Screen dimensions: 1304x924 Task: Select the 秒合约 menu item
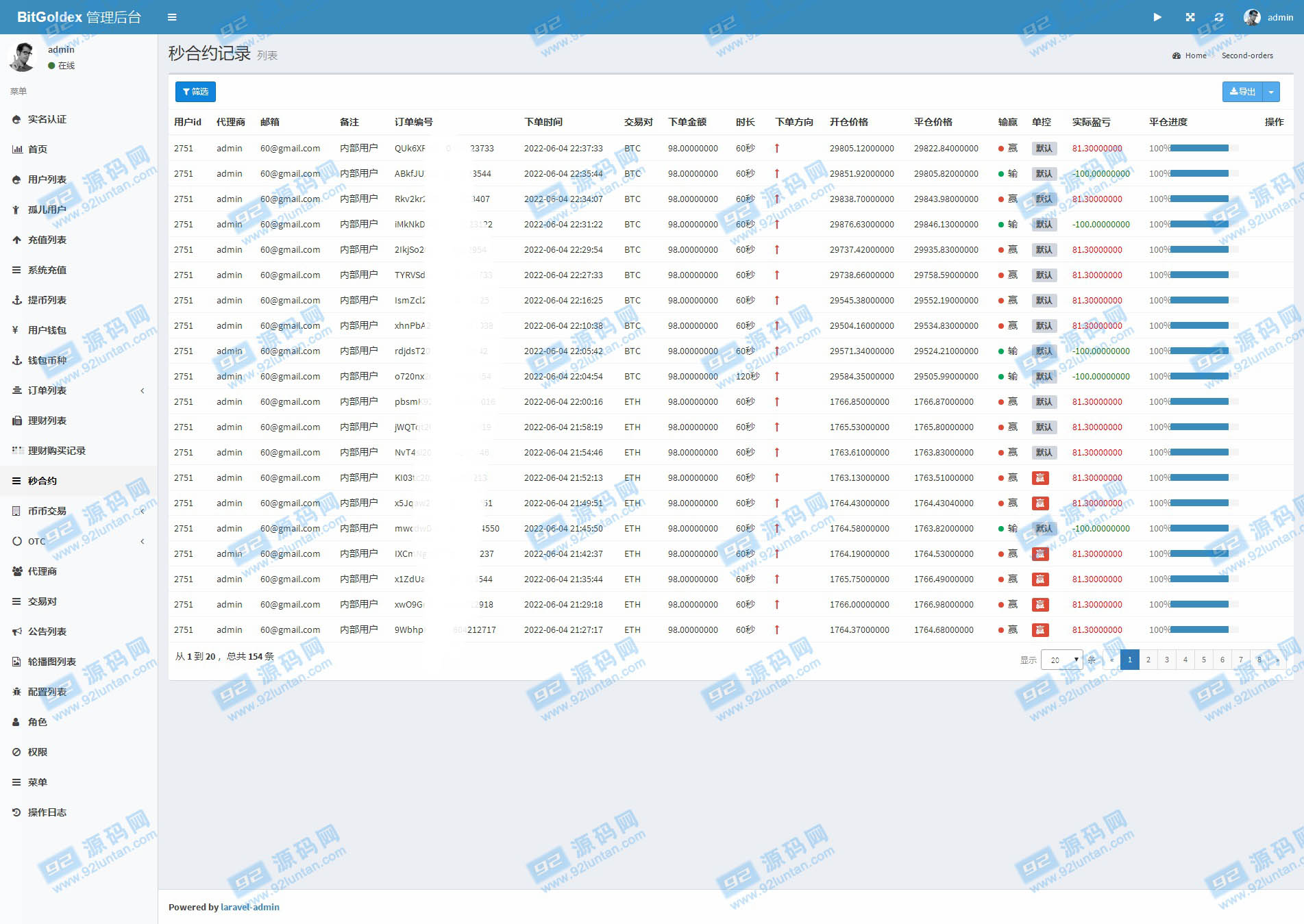(x=79, y=481)
